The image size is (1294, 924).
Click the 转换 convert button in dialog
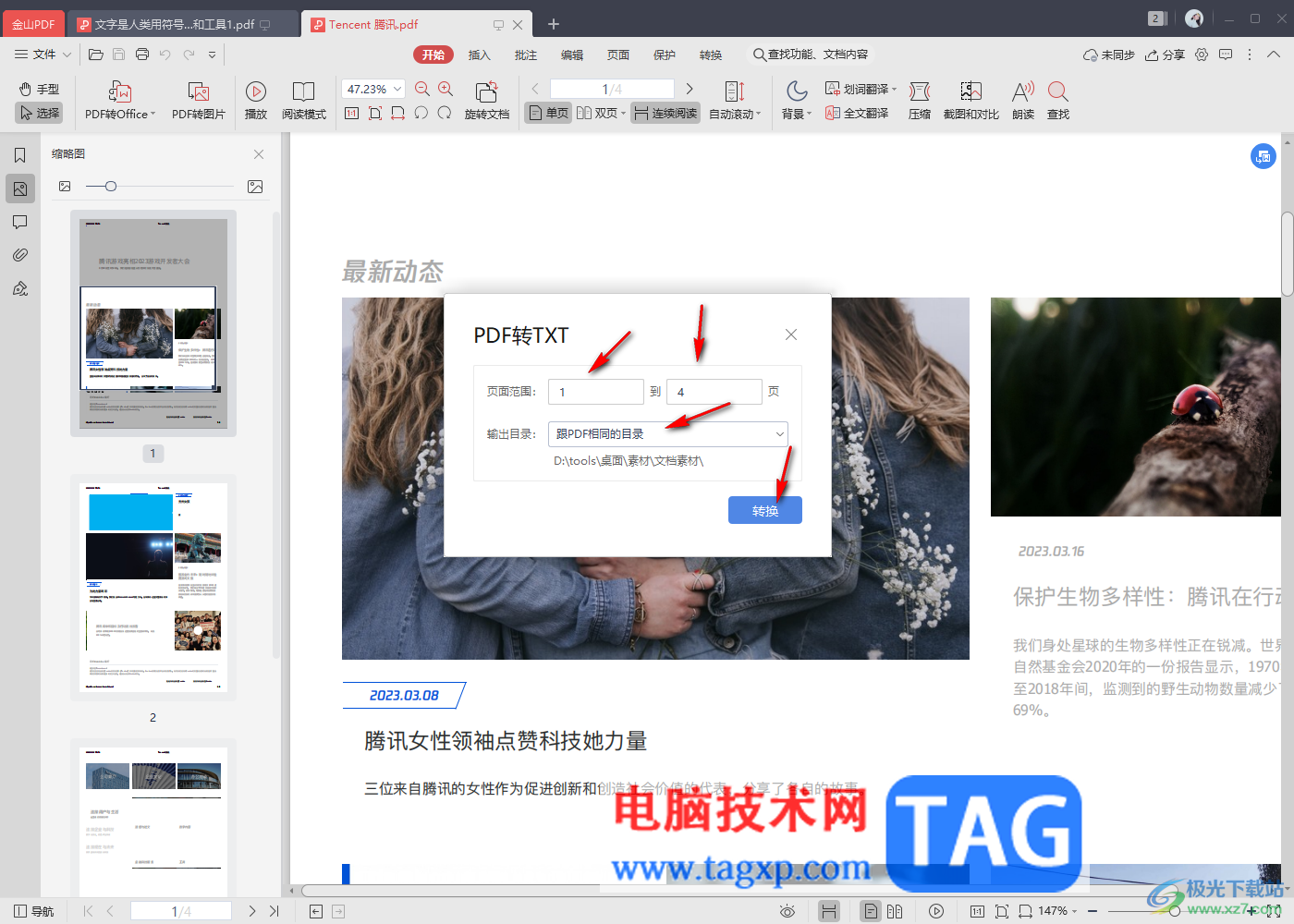(765, 510)
